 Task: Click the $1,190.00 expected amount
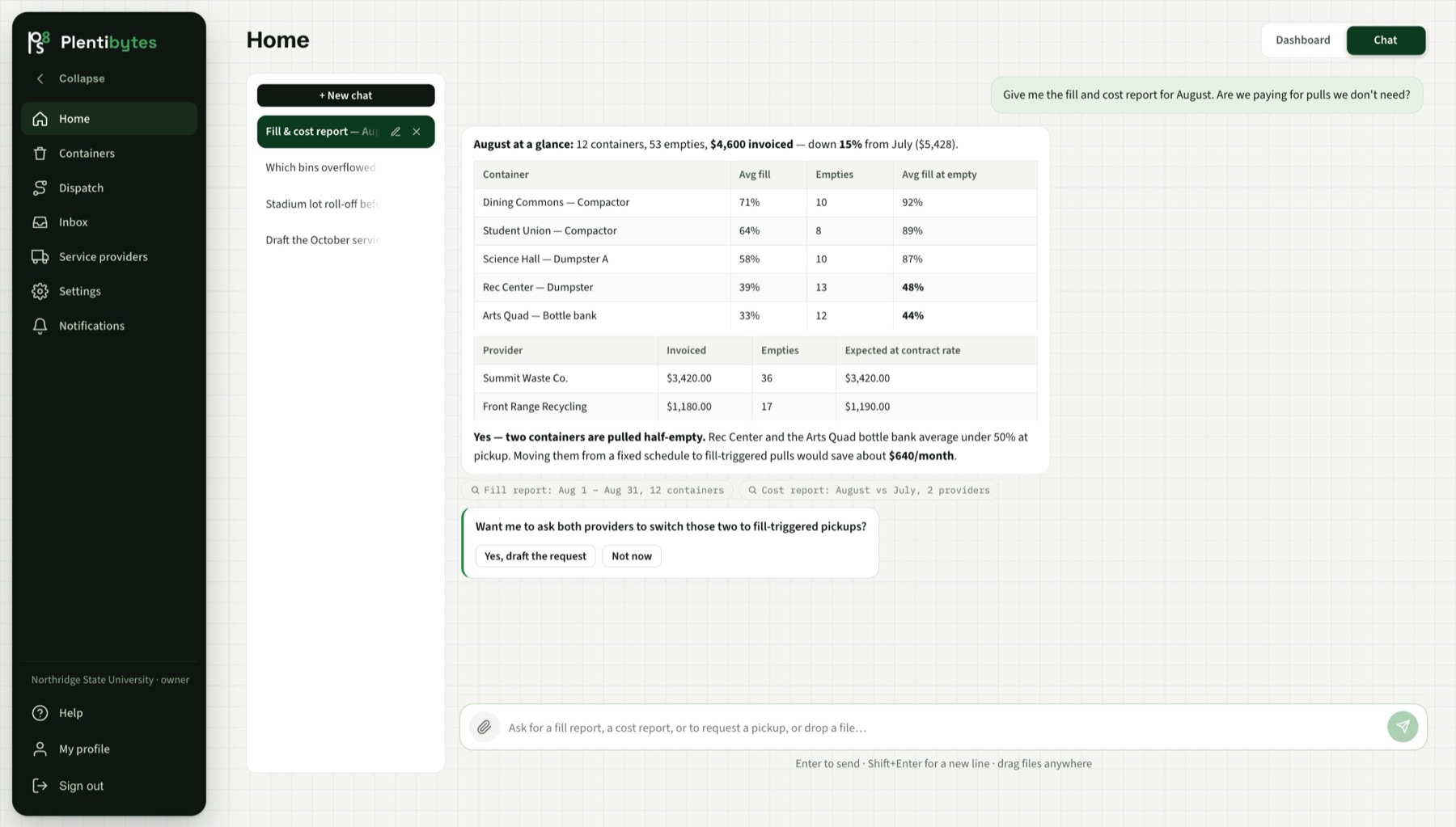[x=867, y=407]
